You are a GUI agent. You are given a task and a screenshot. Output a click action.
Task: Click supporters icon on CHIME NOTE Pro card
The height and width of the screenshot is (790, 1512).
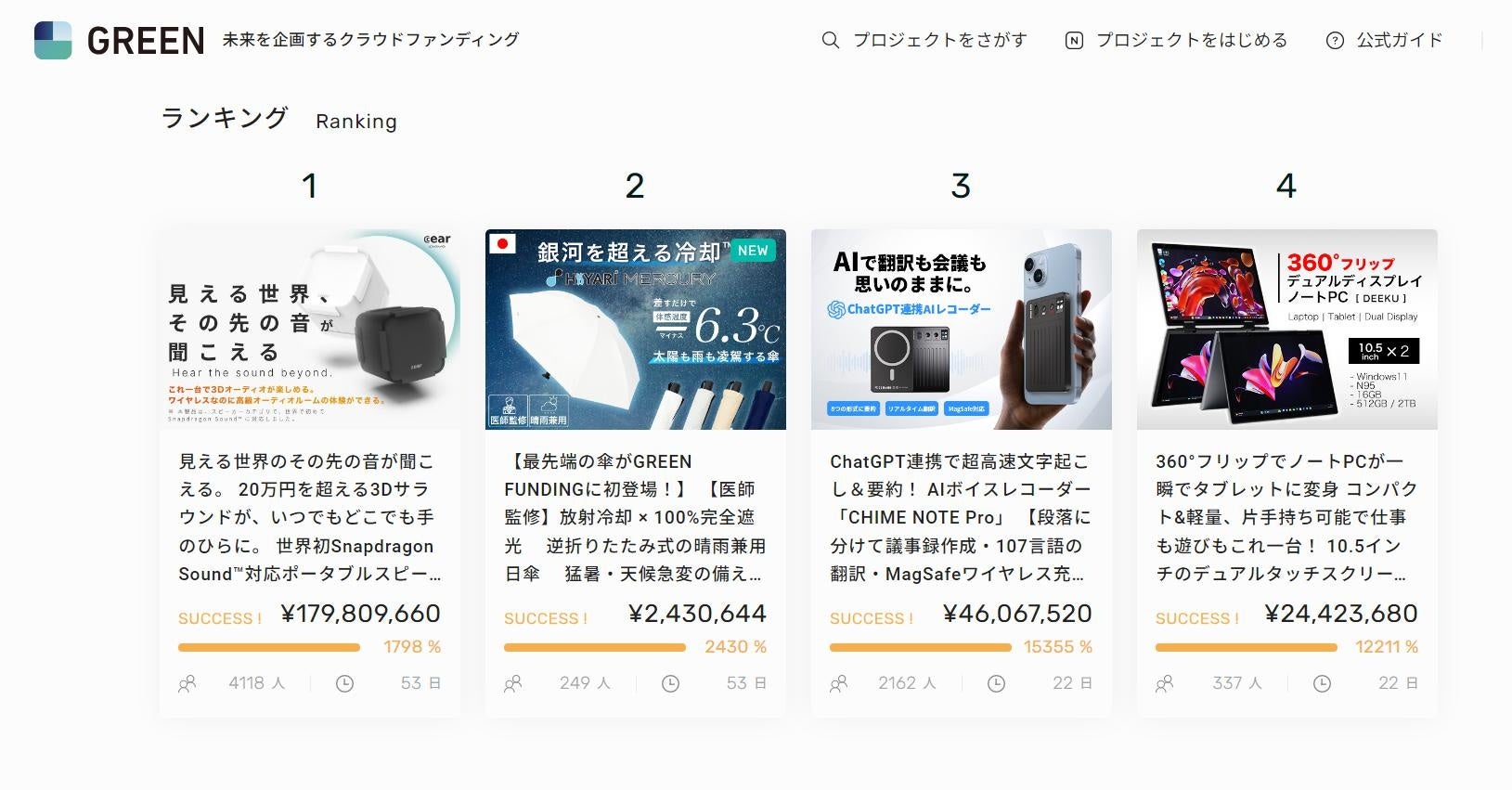coord(839,683)
